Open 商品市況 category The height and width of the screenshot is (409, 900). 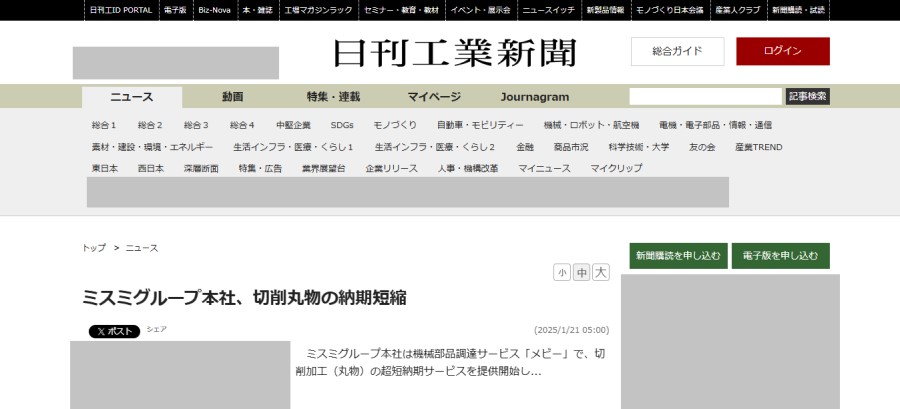tap(571, 147)
